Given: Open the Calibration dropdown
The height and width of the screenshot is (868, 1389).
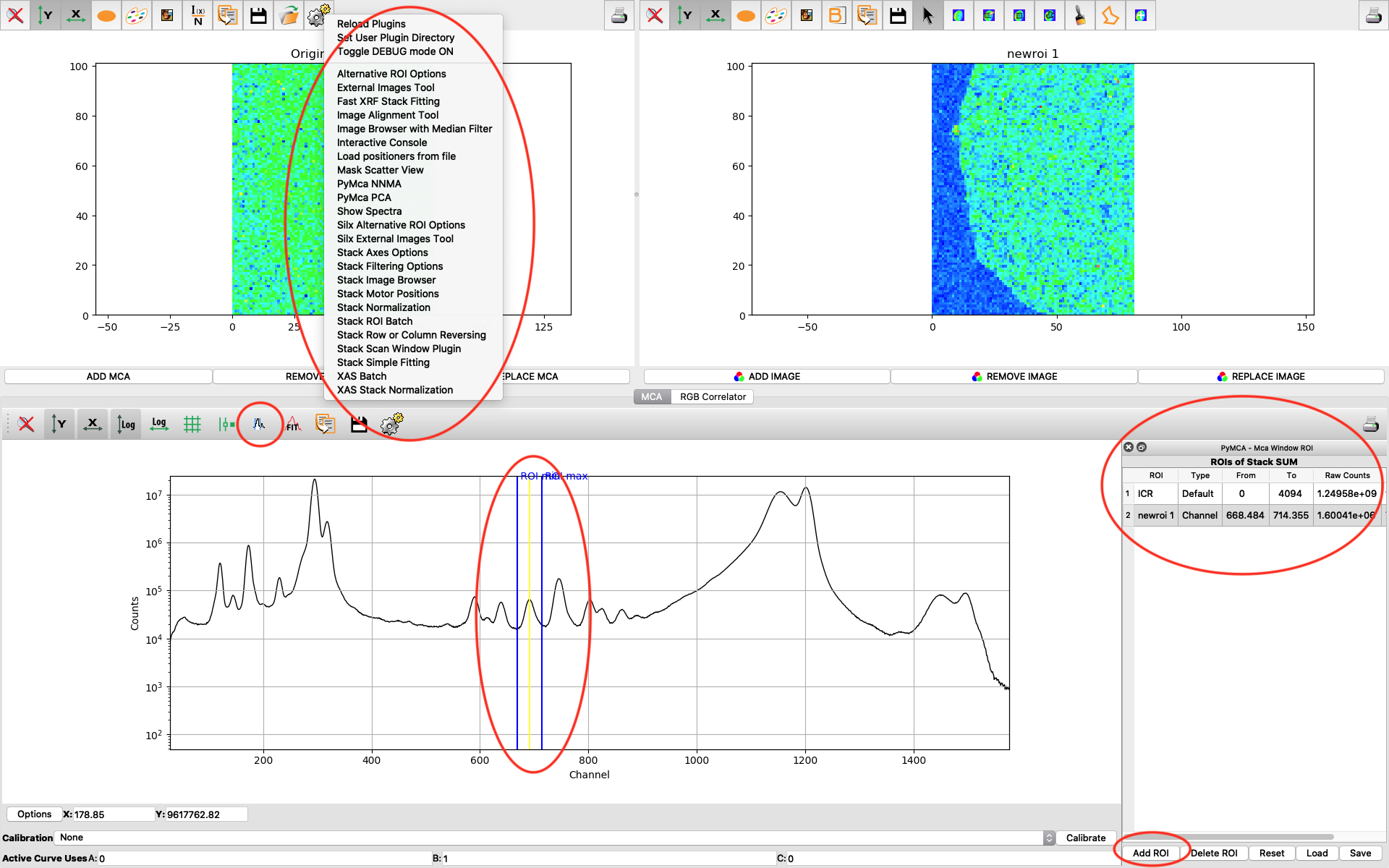Looking at the screenshot, I should point(556,838).
